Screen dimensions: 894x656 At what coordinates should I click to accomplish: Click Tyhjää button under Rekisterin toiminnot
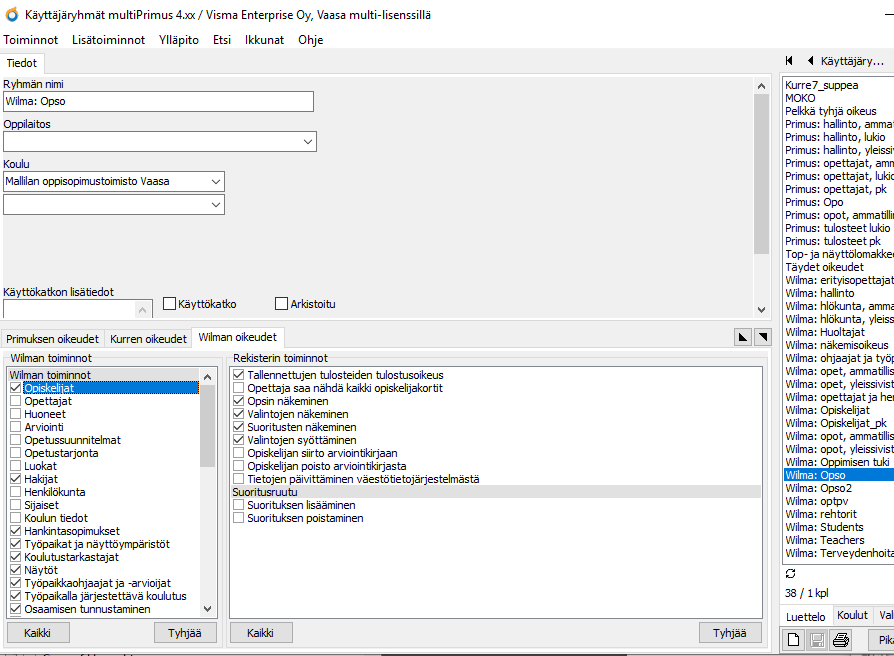(x=730, y=633)
